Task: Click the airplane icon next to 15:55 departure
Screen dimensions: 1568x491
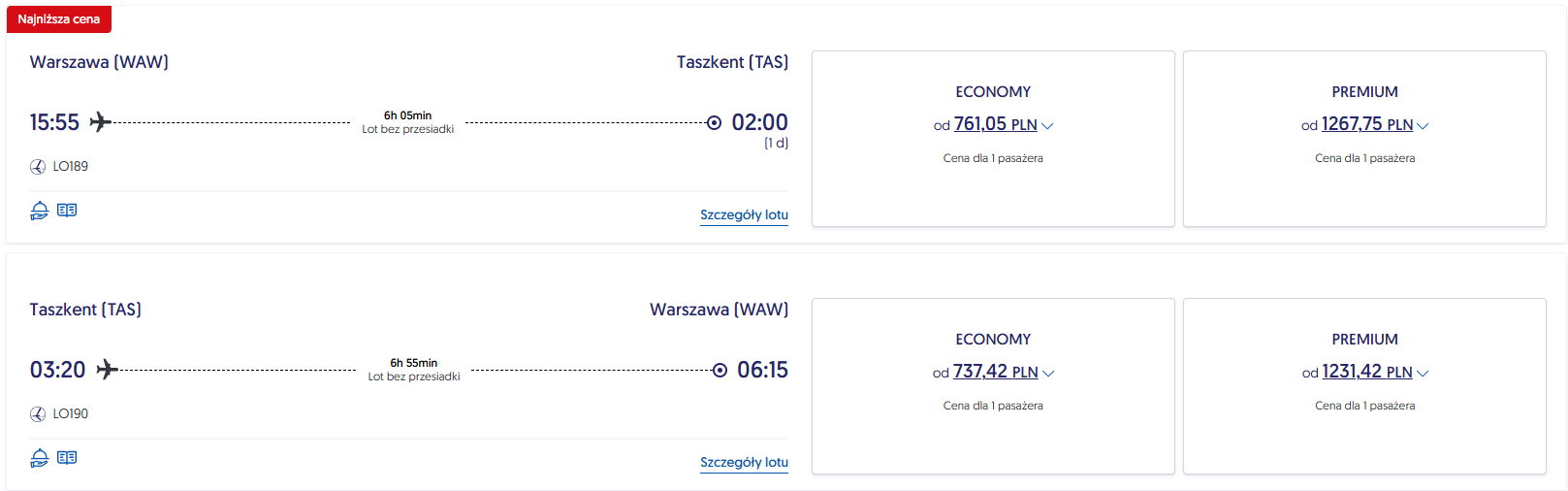Action: [x=100, y=122]
